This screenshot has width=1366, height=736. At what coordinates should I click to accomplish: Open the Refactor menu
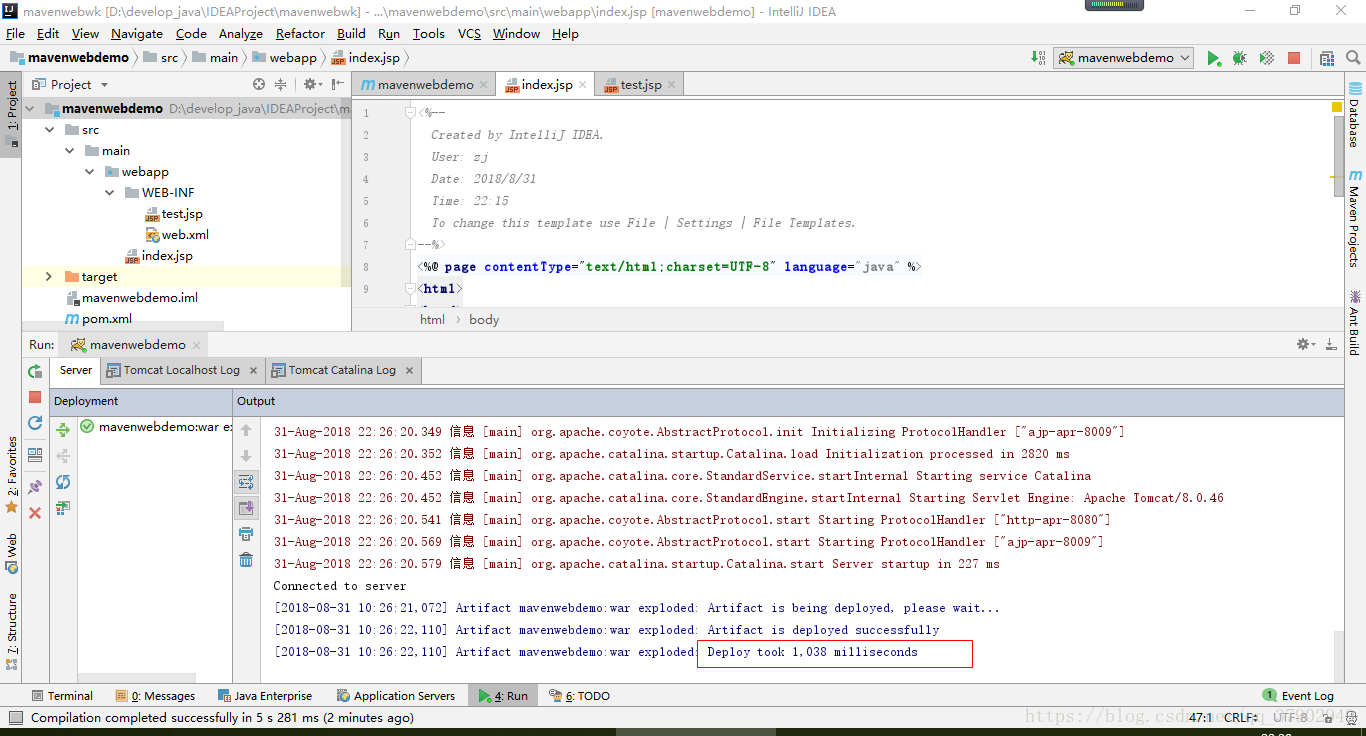pyautogui.click(x=300, y=33)
